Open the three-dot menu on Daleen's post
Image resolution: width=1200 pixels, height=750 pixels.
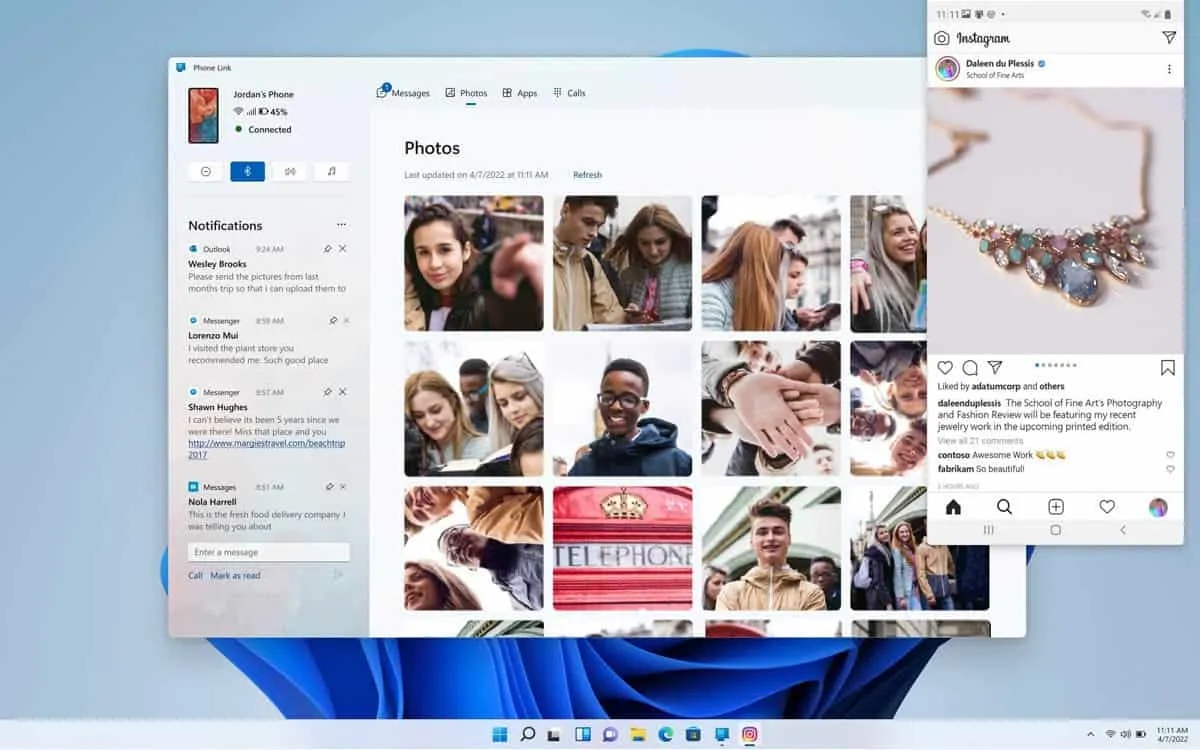1167,68
